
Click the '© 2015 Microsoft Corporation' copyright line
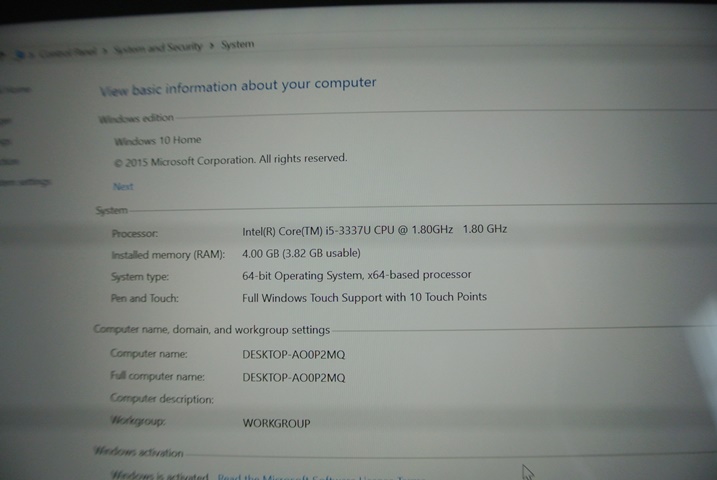[x=230, y=160]
